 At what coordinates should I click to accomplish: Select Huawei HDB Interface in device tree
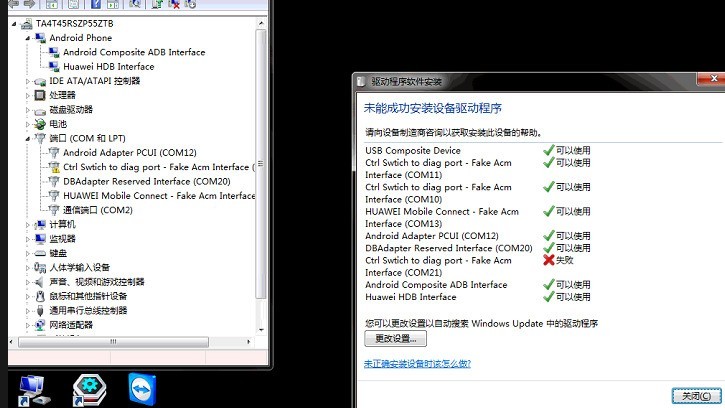pyautogui.click(x=109, y=67)
